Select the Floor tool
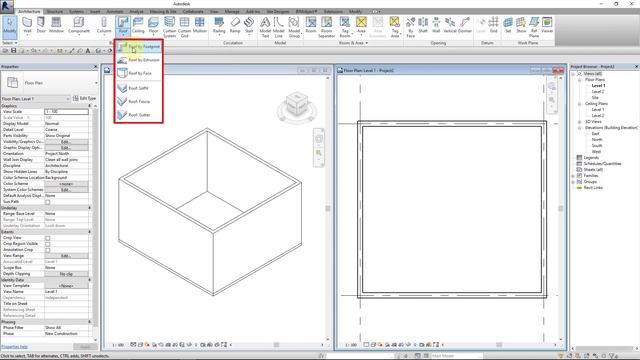Screen dimensions: 640x360 tap(153, 25)
